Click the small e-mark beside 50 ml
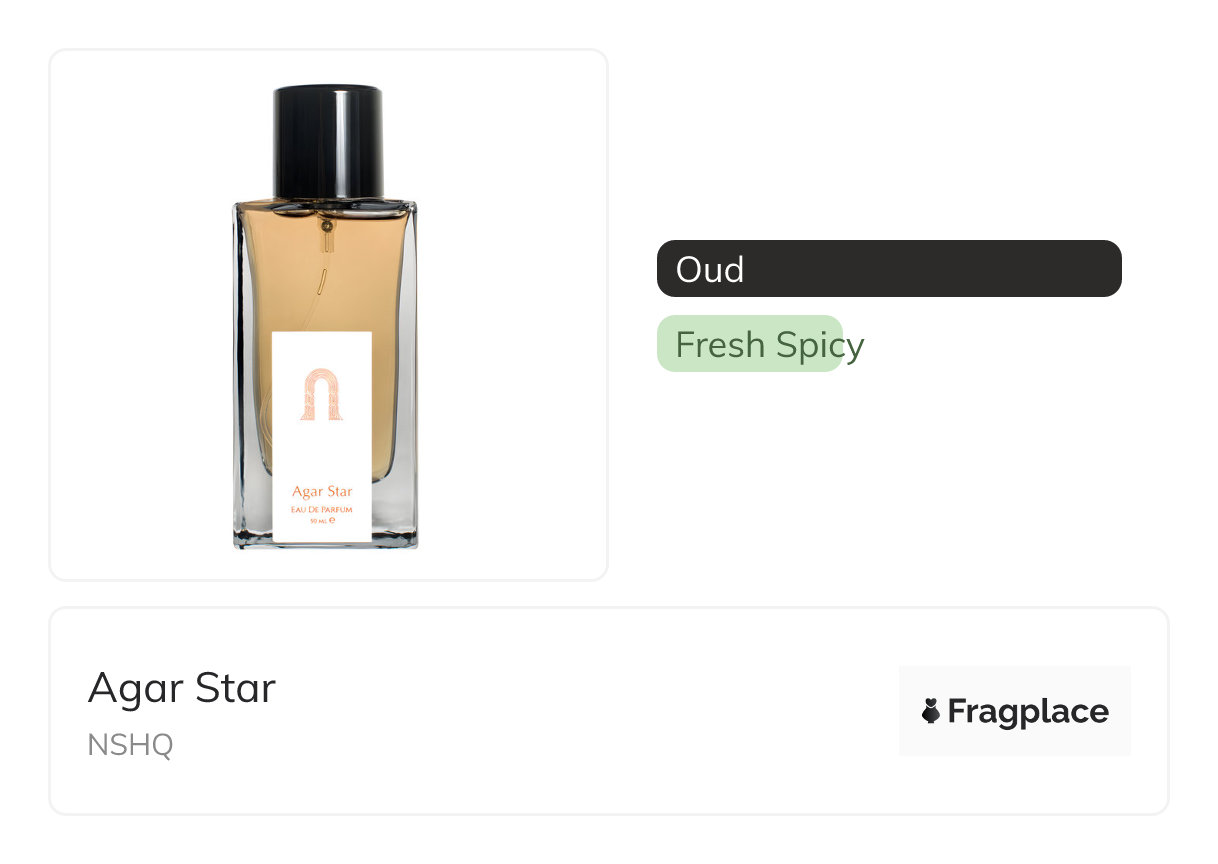Viewport: 1218px width, 864px height. click(x=332, y=521)
